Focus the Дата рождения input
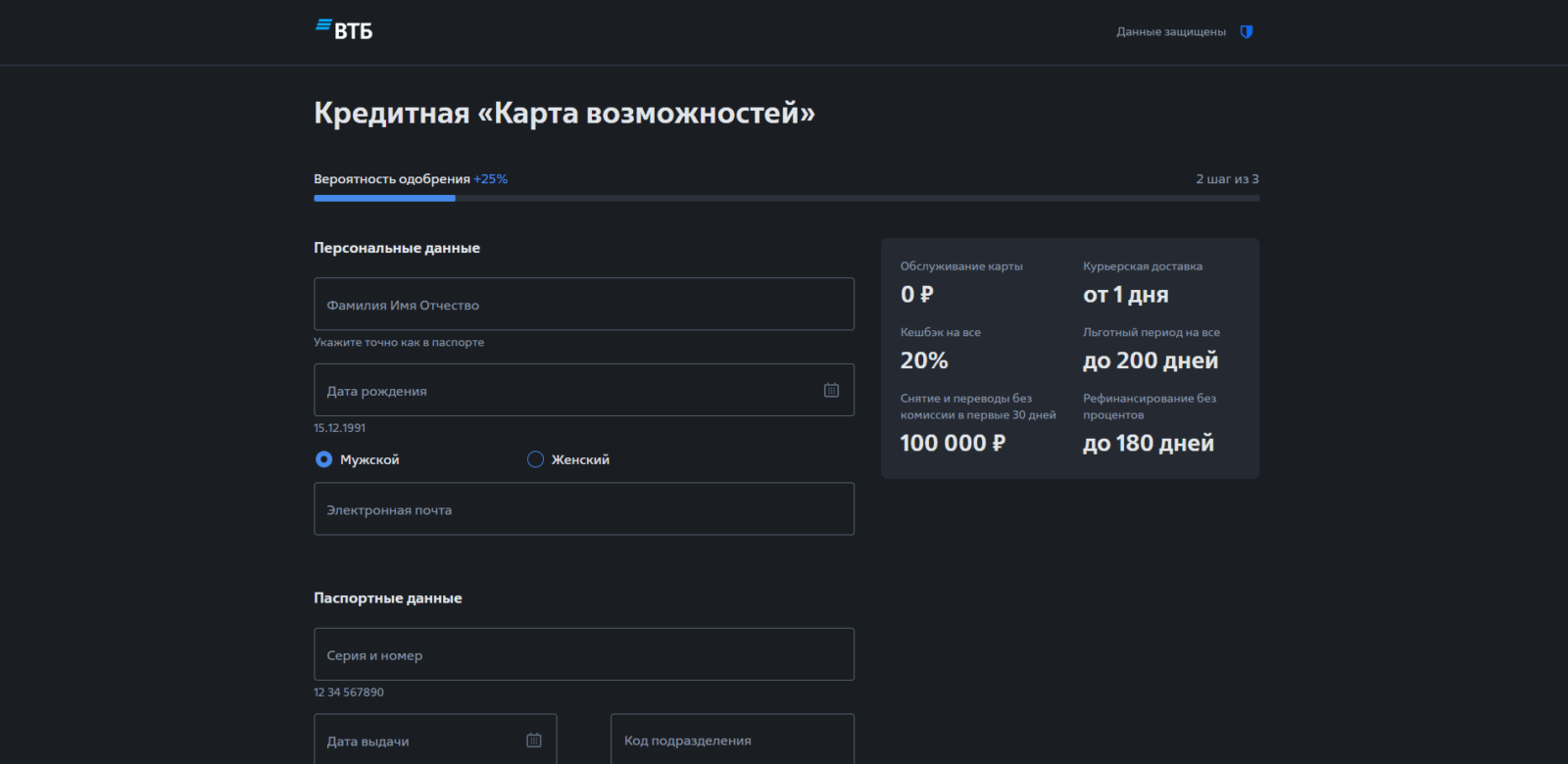This screenshot has width=1568, height=764. click(x=584, y=390)
